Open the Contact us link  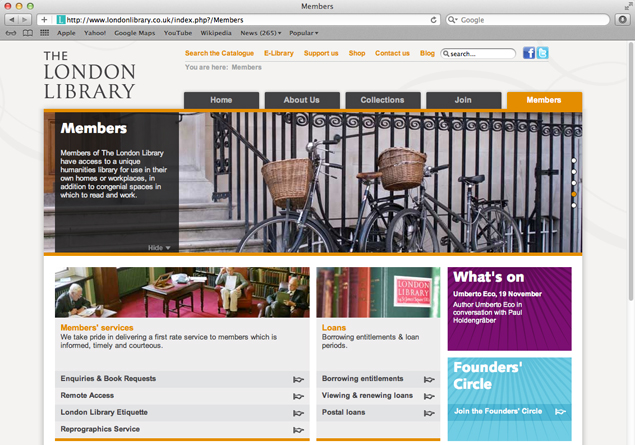[392, 53]
